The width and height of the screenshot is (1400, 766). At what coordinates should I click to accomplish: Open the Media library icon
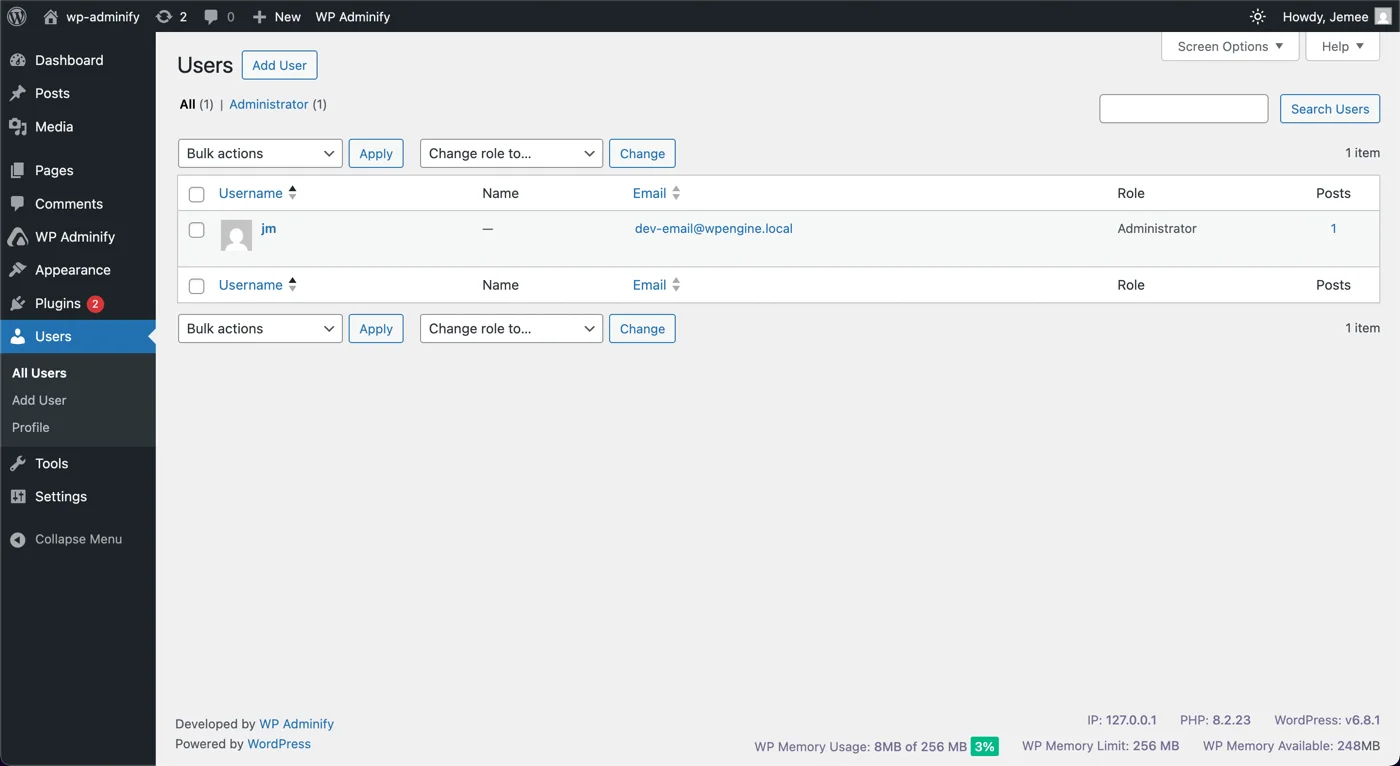click(17, 127)
